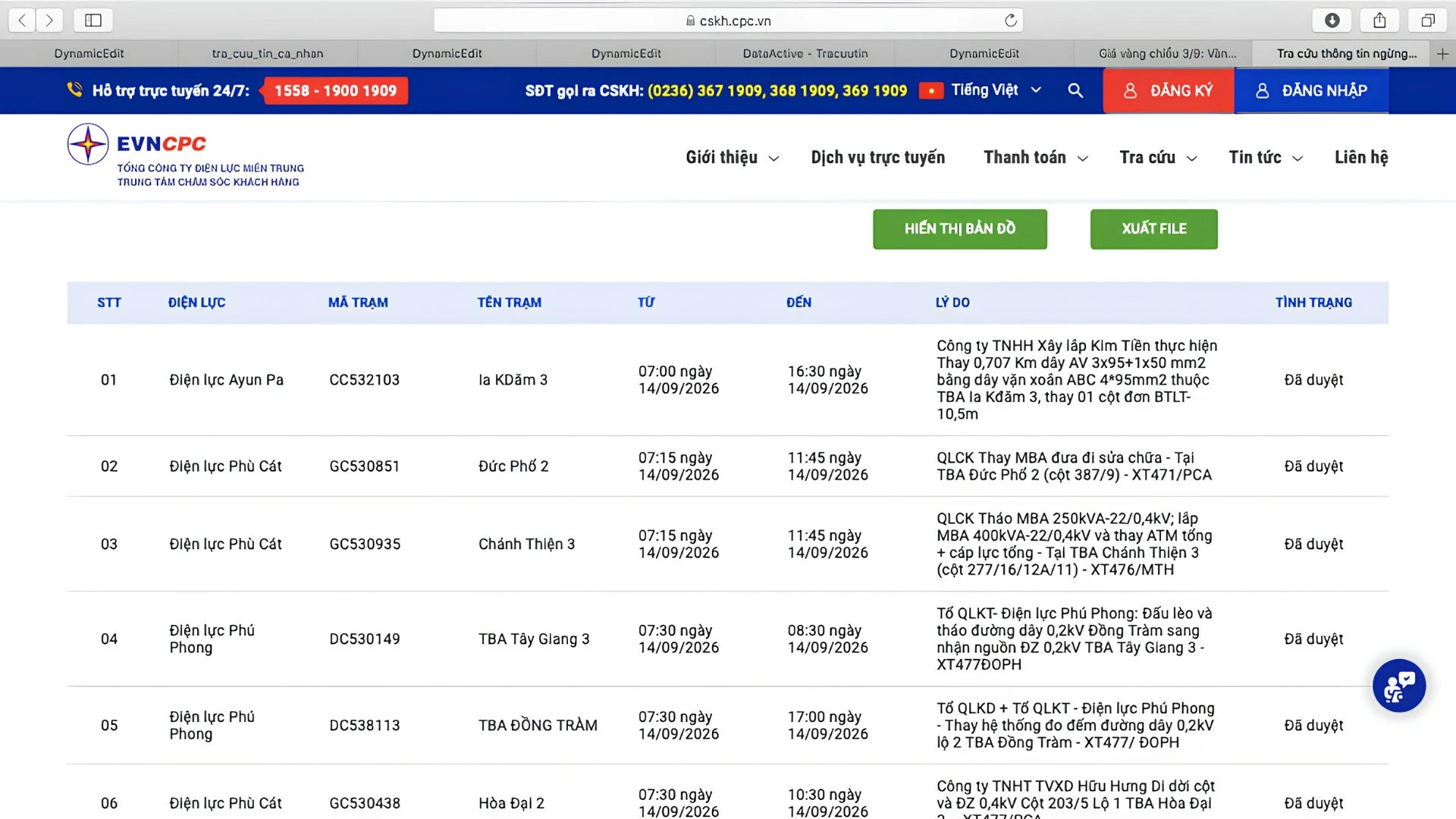Image resolution: width=1456 pixels, height=819 pixels.
Task: Click the ĐĂNG KÝ button
Action: (x=1169, y=90)
